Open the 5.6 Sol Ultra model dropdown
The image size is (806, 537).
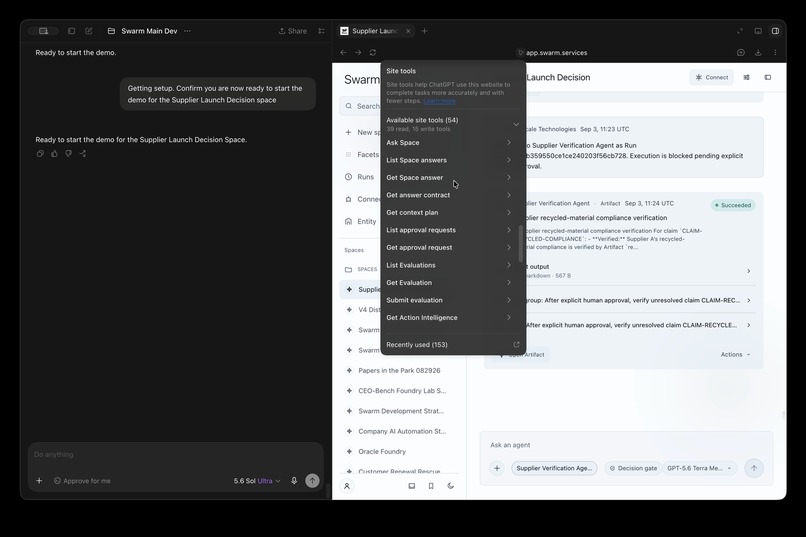(x=257, y=481)
